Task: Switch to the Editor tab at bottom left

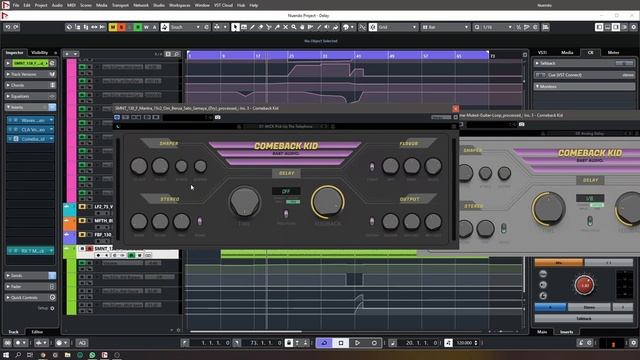Action: point(37,332)
